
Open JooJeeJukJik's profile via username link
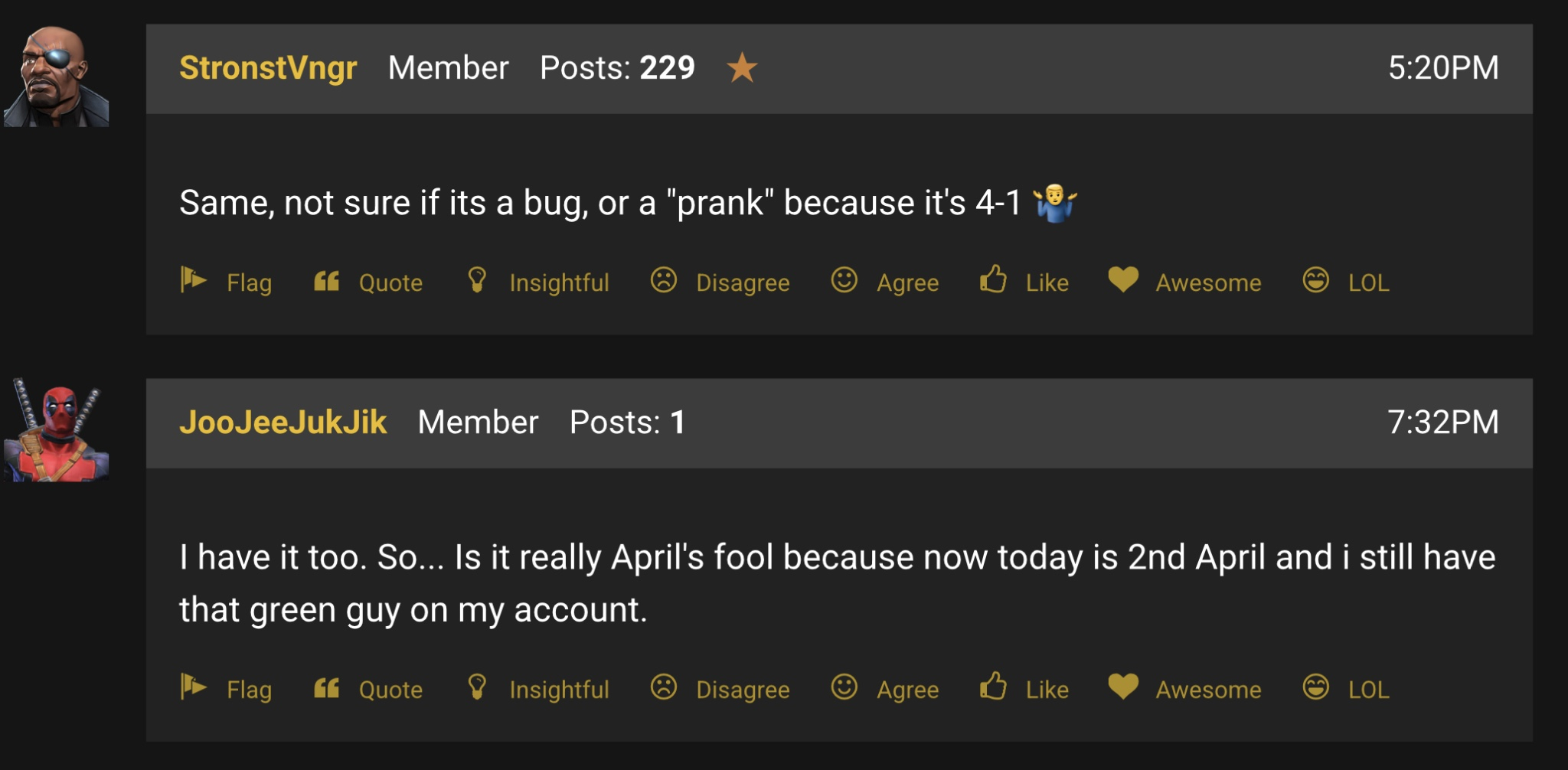click(x=283, y=423)
